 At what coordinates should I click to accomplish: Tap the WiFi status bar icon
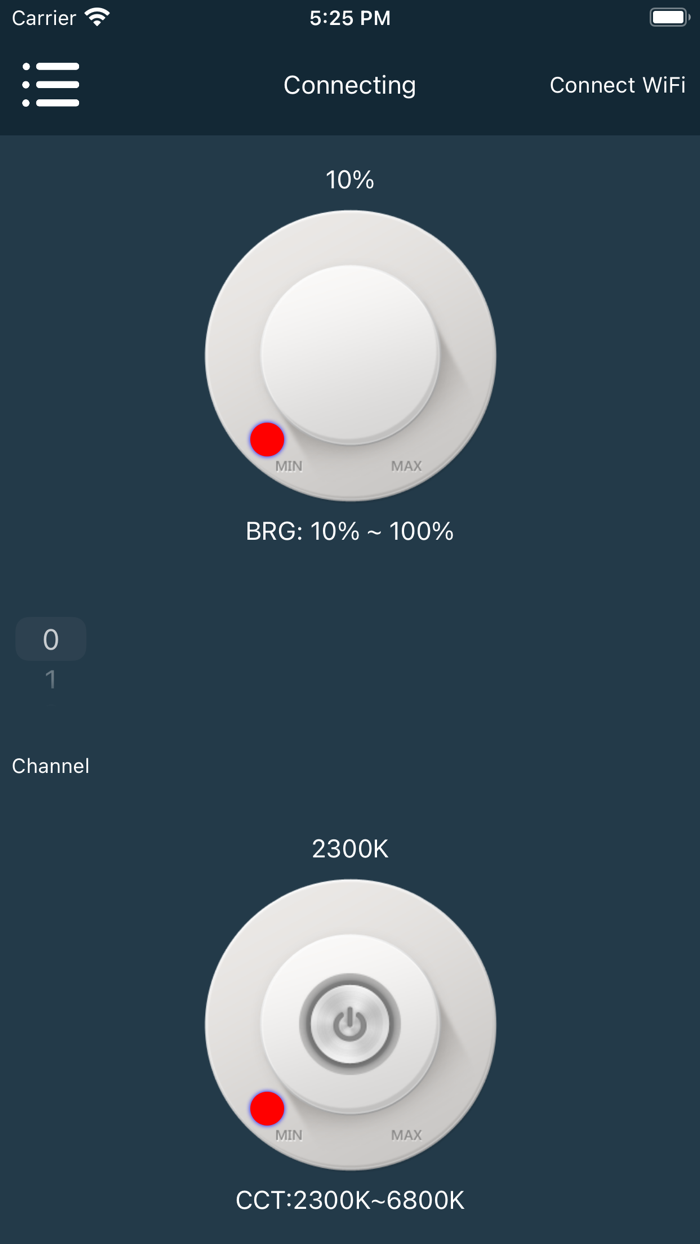[97, 17]
